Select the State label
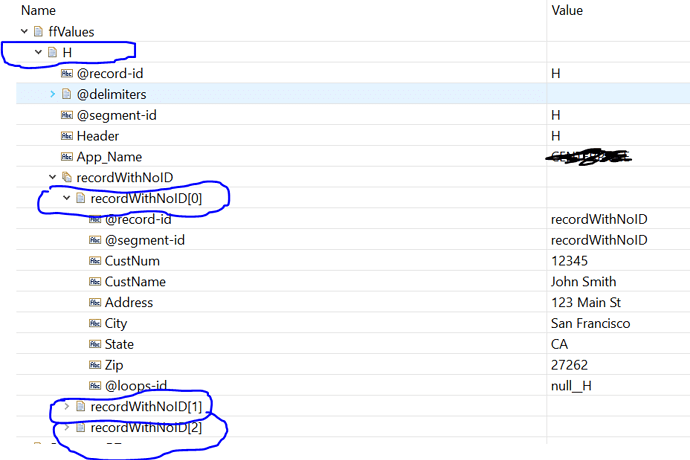 119,344
